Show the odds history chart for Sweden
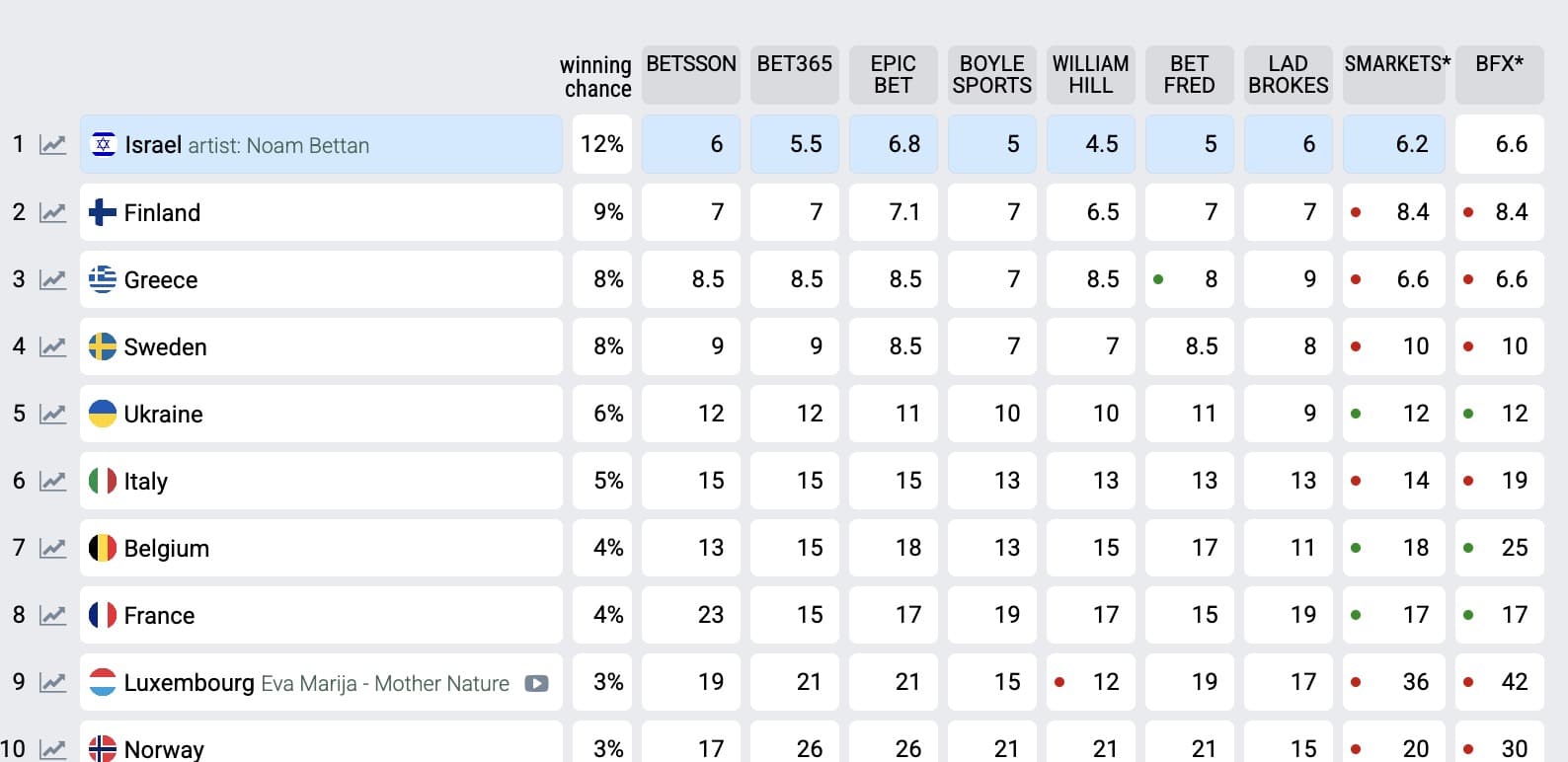The image size is (1568, 762). pyautogui.click(x=52, y=346)
